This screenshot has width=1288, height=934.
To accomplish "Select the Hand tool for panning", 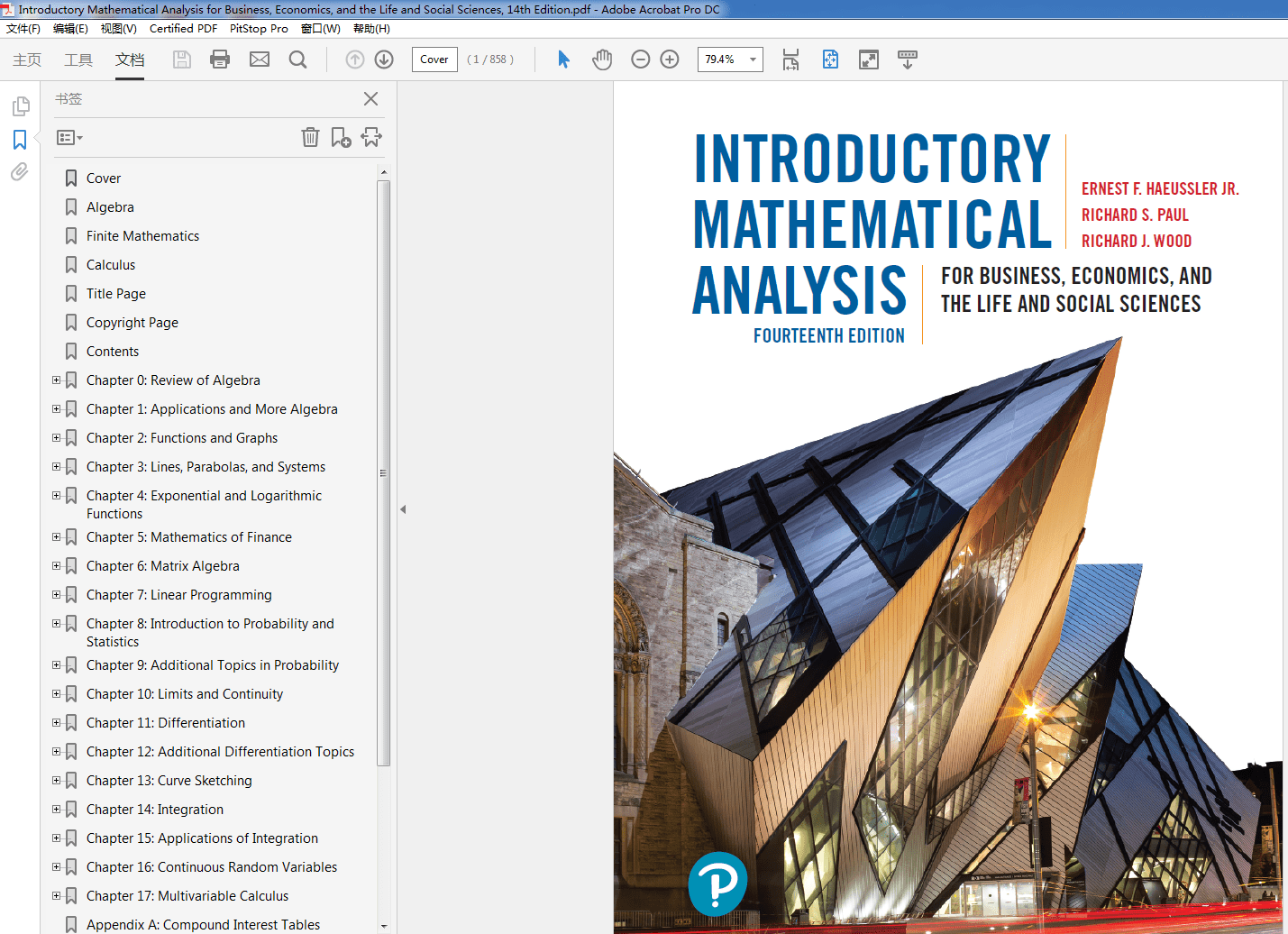I will point(602,60).
